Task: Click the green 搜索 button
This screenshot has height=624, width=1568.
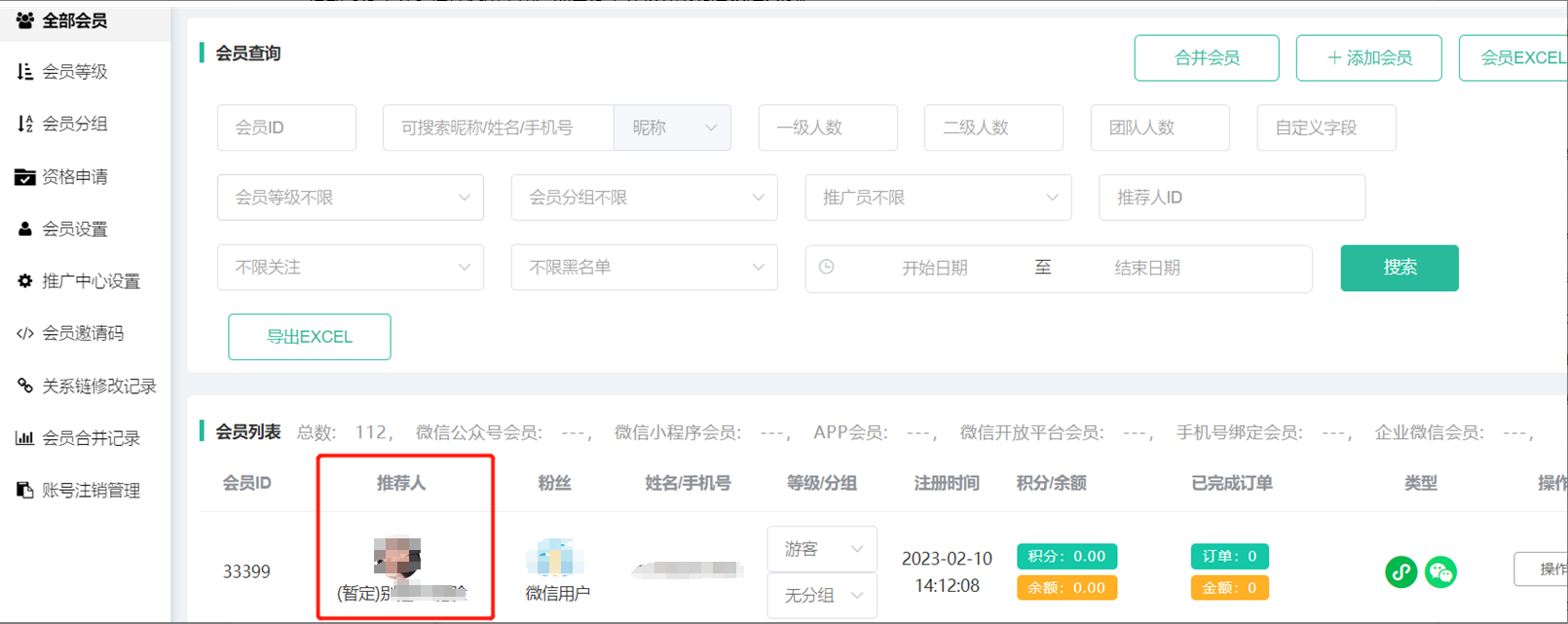Action: click(x=1399, y=268)
